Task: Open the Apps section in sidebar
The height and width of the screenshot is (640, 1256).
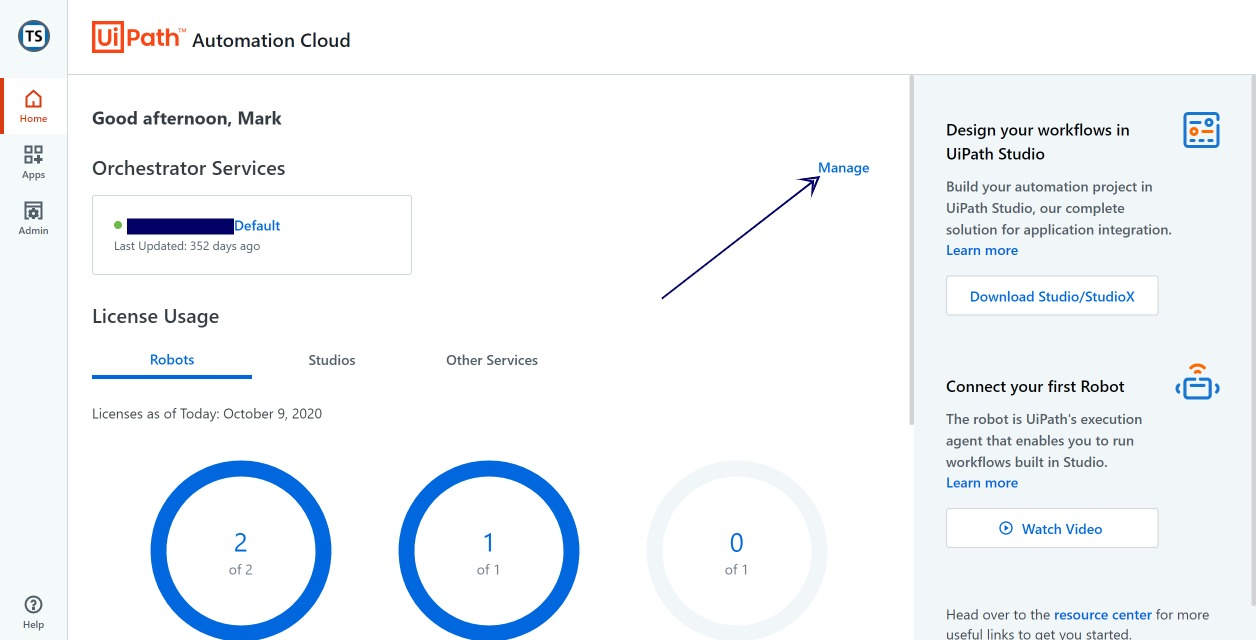Action: pyautogui.click(x=33, y=162)
